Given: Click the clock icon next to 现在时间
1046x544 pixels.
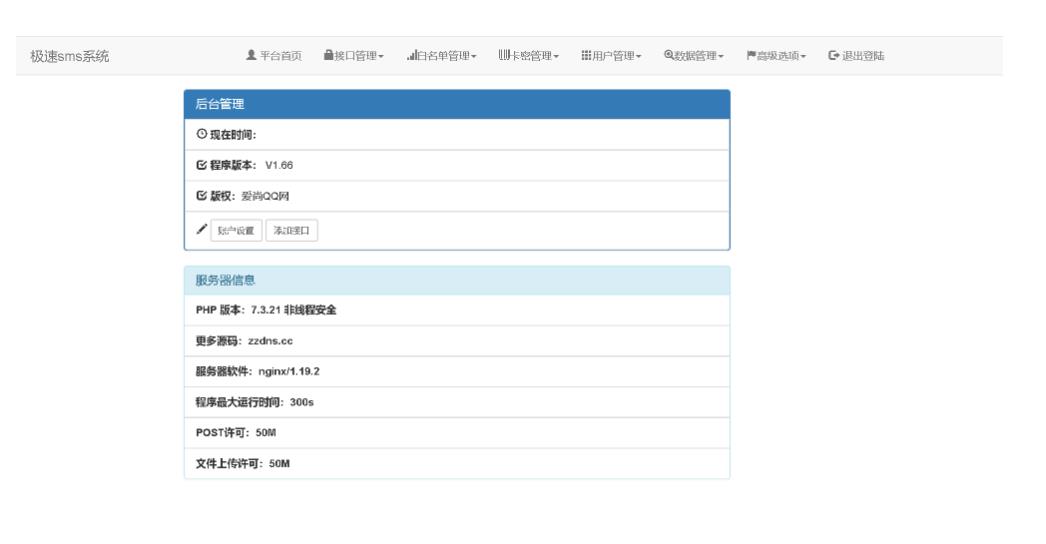Looking at the screenshot, I should [x=201, y=135].
